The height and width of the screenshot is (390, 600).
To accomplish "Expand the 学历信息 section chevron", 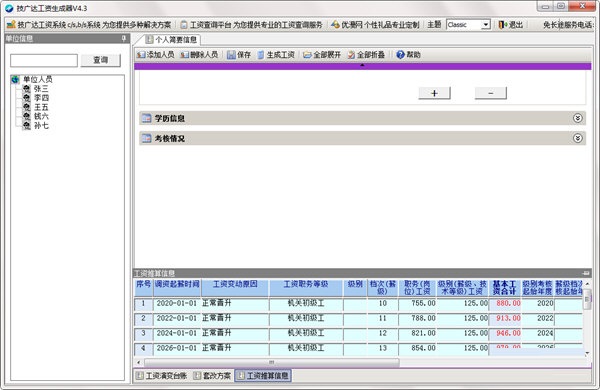I will 577,118.
